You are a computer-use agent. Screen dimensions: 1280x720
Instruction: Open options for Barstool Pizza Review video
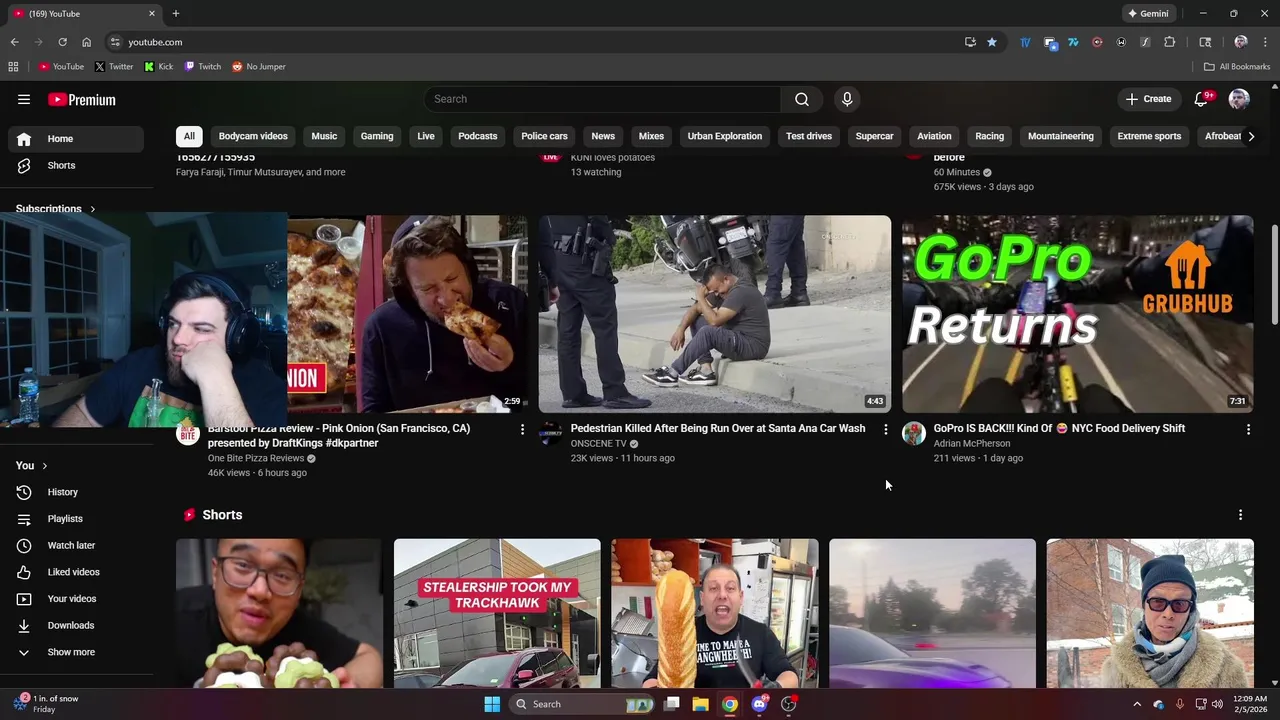(x=522, y=429)
